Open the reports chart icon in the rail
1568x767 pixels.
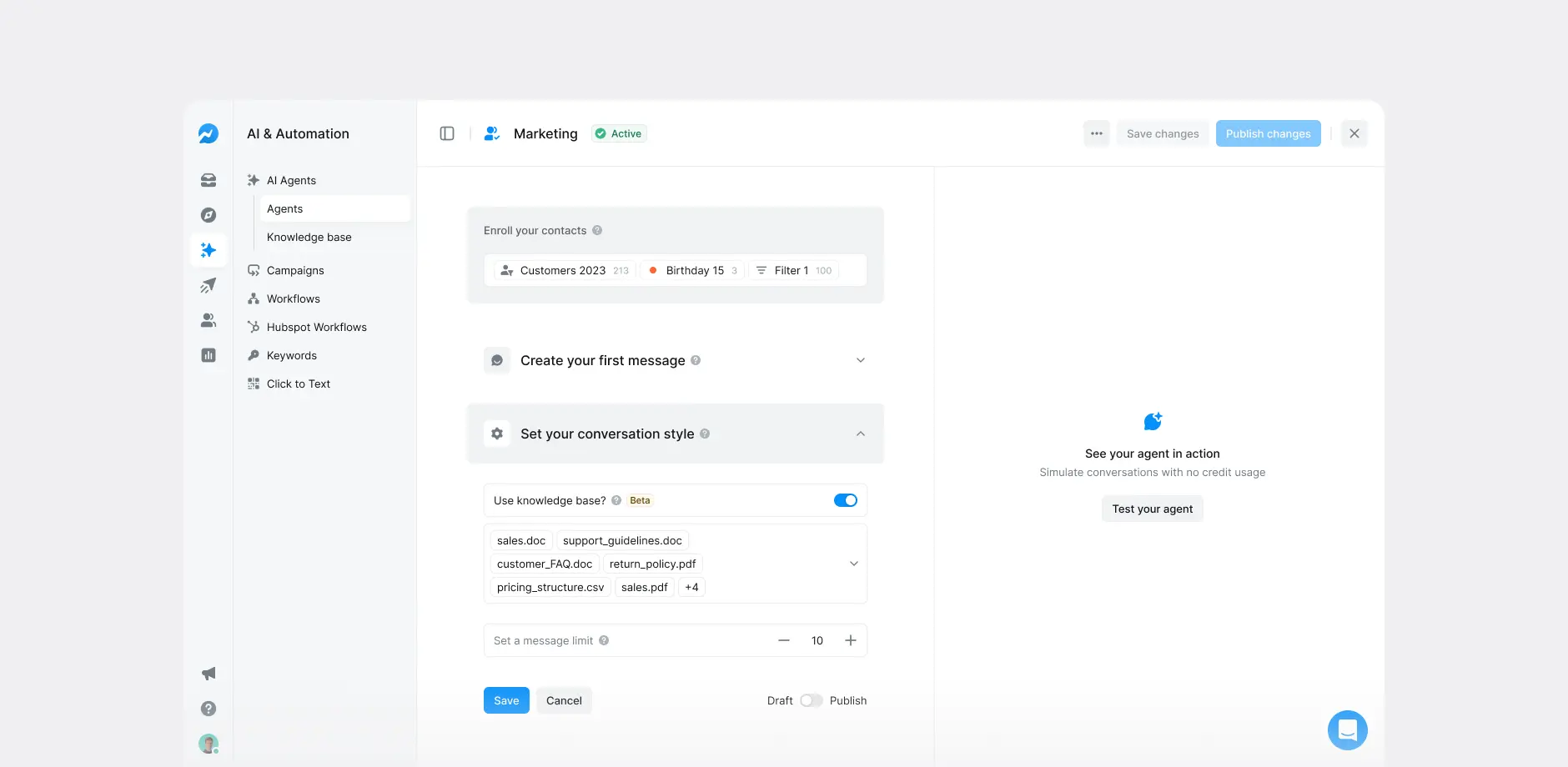point(209,355)
